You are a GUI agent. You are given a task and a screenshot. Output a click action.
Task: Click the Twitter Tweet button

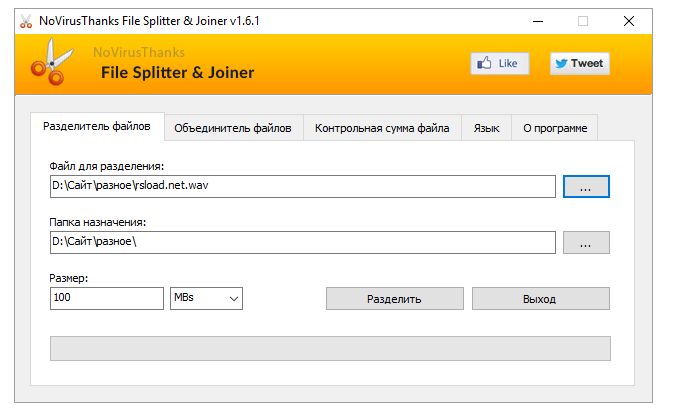pos(579,63)
